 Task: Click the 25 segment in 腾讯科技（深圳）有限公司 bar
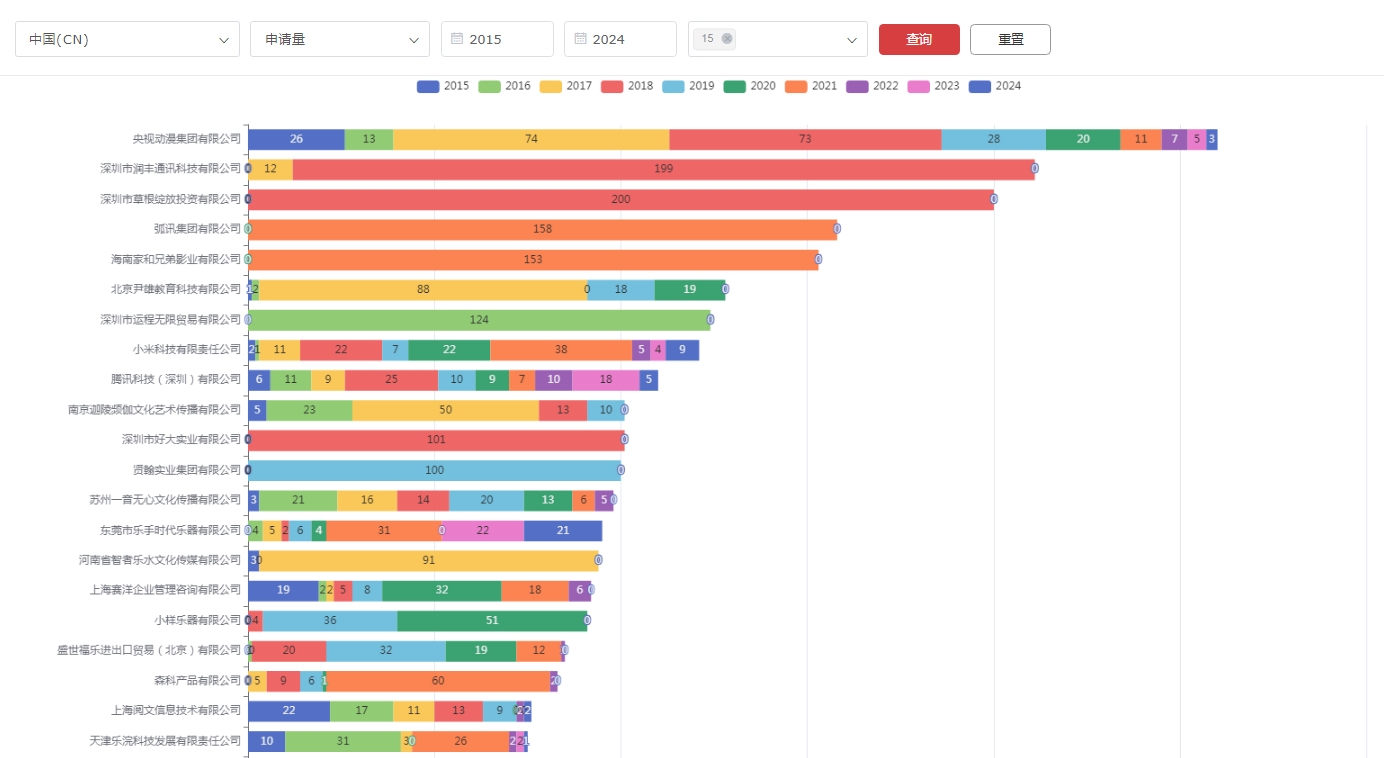(x=391, y=379)
